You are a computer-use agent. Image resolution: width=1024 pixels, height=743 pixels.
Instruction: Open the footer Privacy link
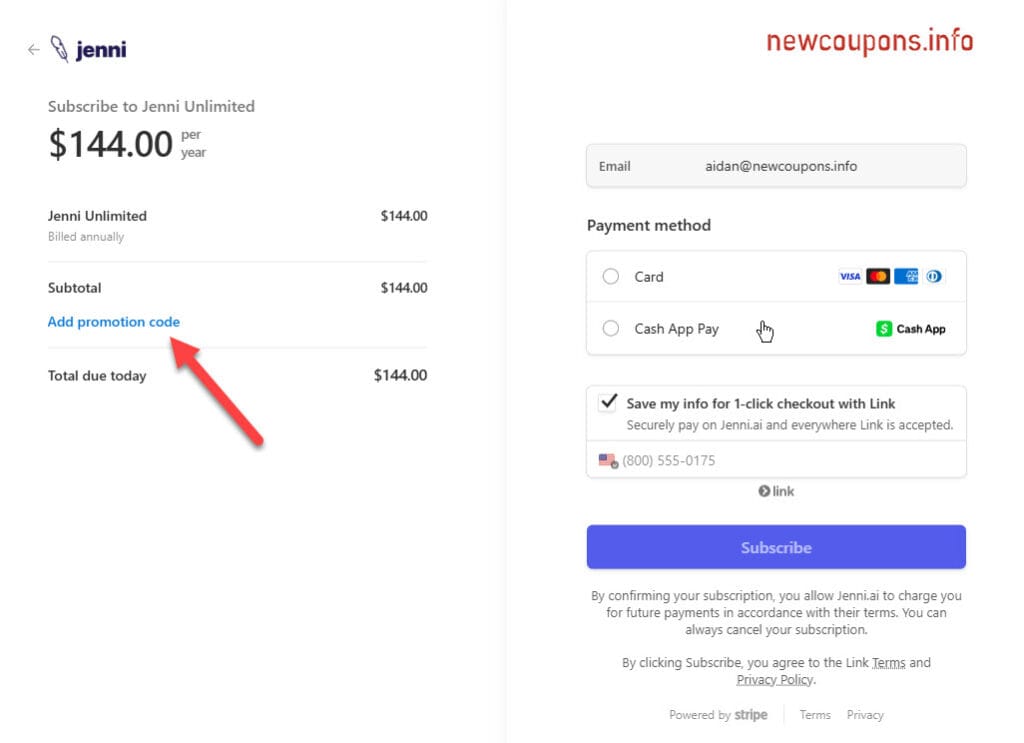(865, 715)
